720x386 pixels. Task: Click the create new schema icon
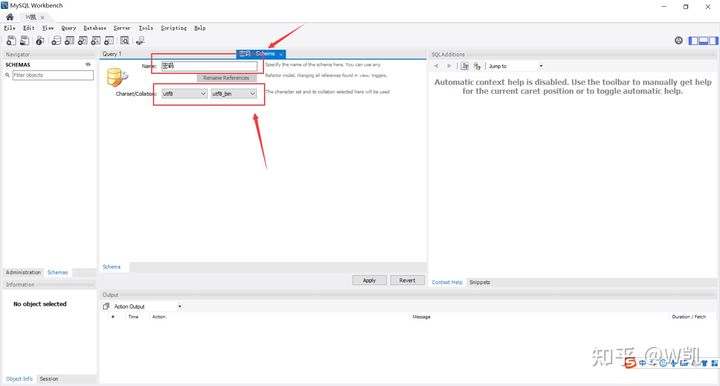click(56, 41)
